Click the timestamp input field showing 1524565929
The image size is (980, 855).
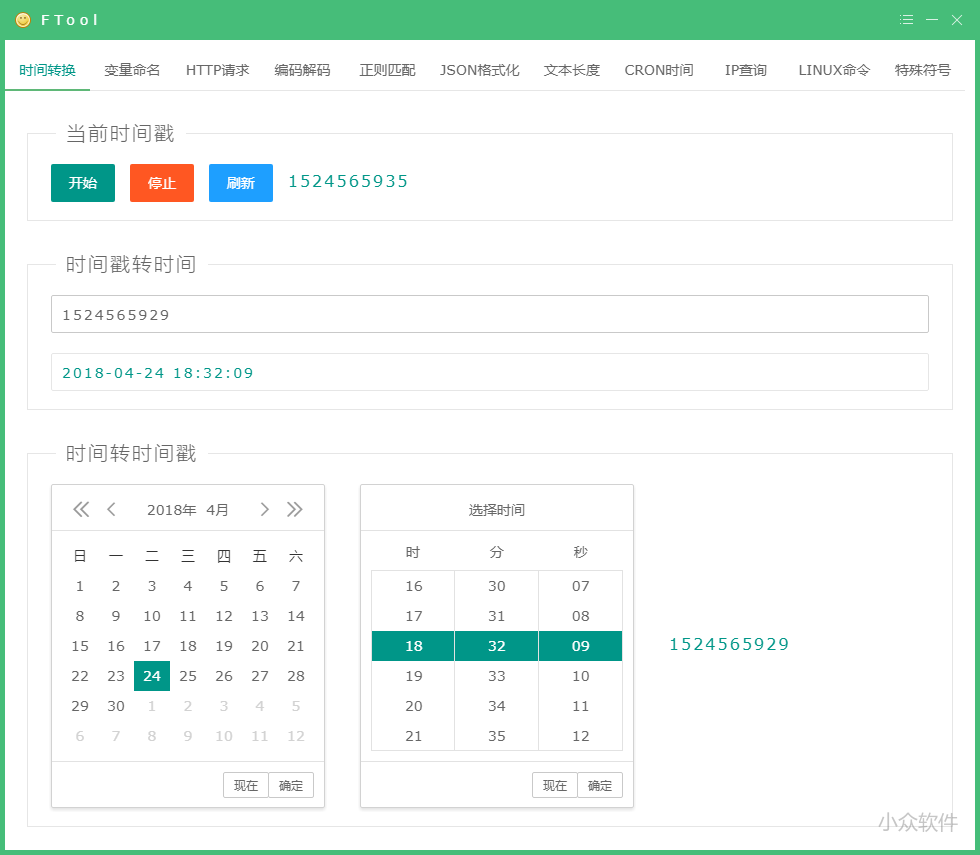pyautogui.click(x=490, y=313)
